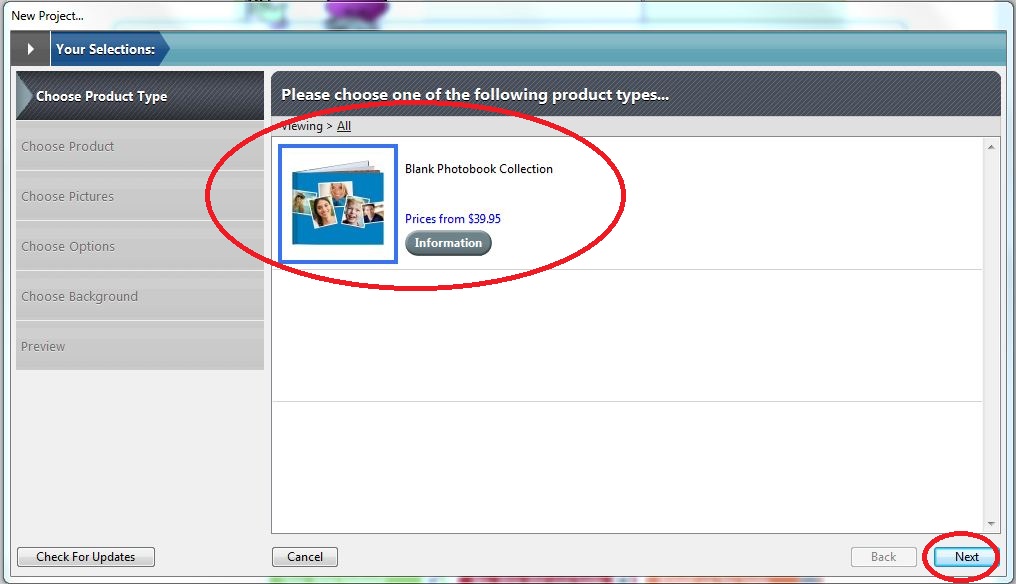
Task: Expand the Your Selections arrow toggle
Action: pos(30,49)
